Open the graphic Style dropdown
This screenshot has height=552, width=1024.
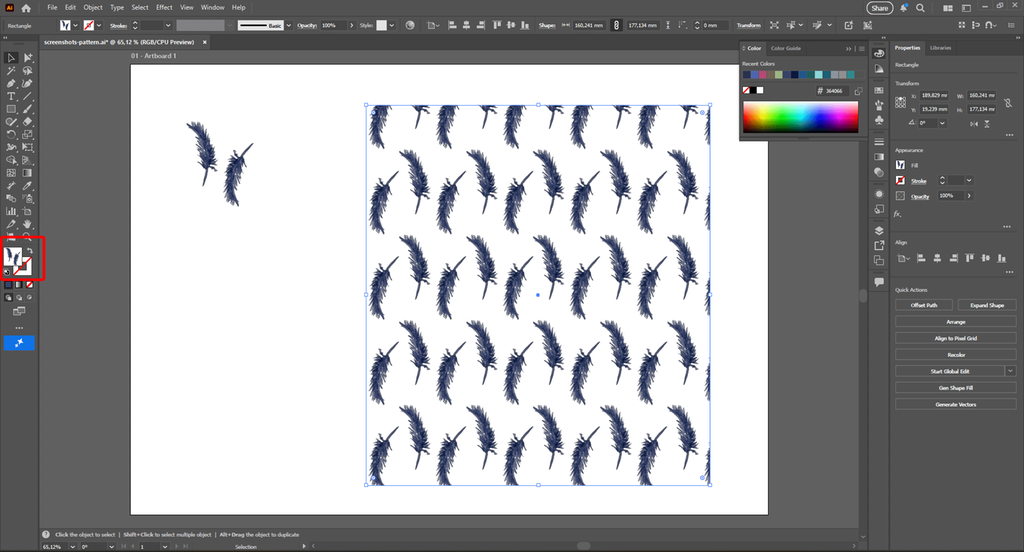[392, 25]
